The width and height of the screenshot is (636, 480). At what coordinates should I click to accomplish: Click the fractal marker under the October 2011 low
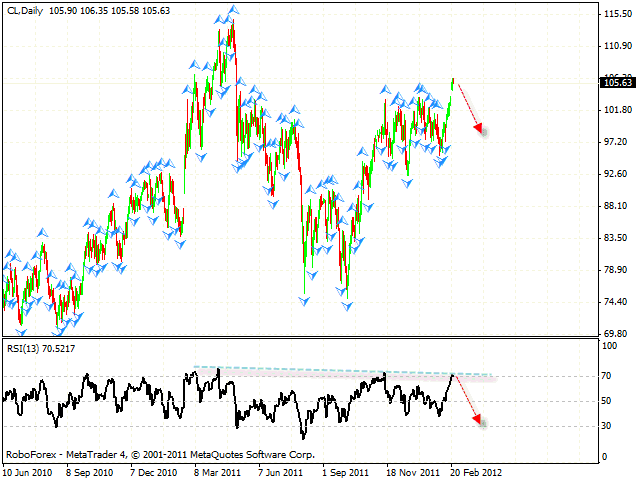(347, 304)
